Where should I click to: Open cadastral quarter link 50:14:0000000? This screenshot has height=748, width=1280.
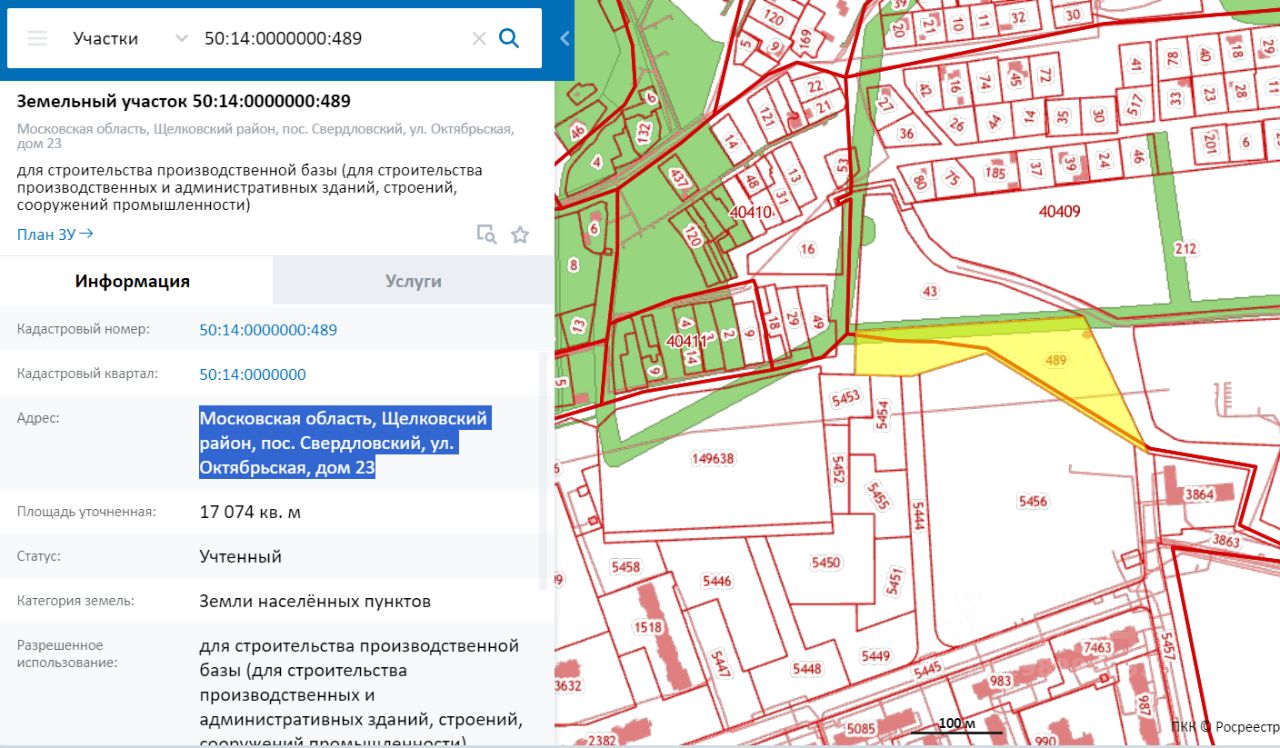click(252, 374)
